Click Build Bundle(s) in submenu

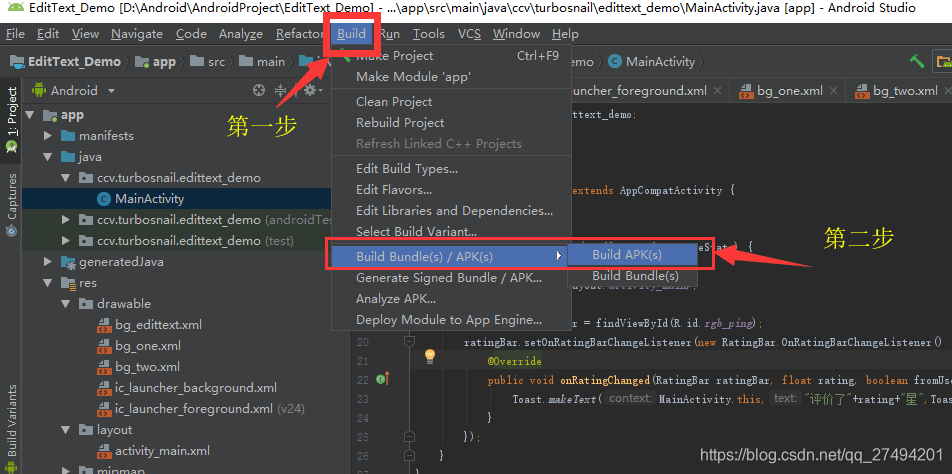pos(632,276)
